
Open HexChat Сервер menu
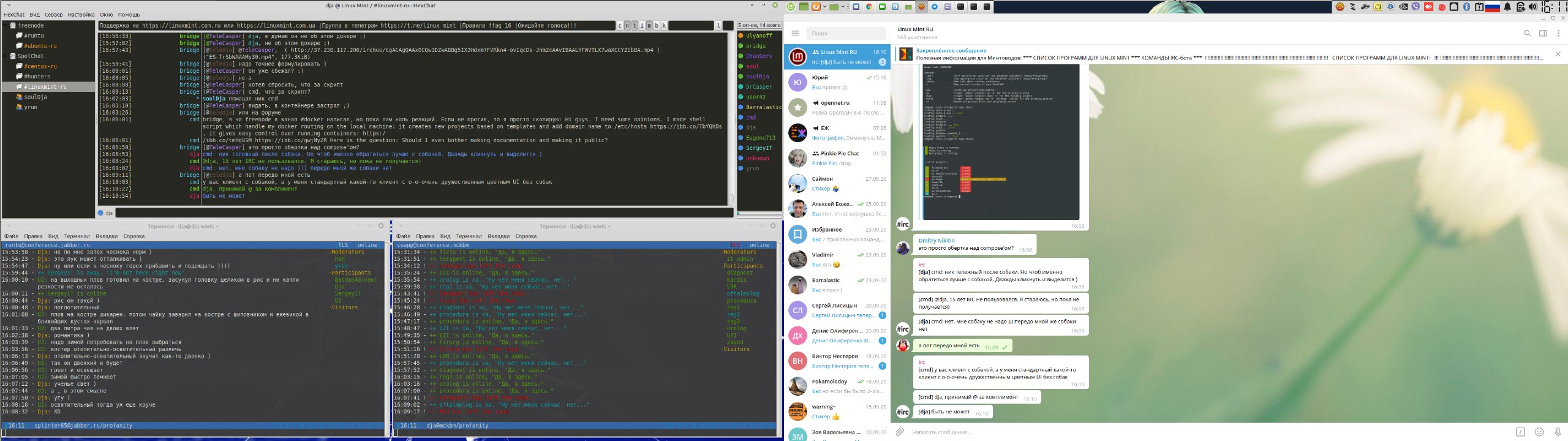tap(53, 15)
